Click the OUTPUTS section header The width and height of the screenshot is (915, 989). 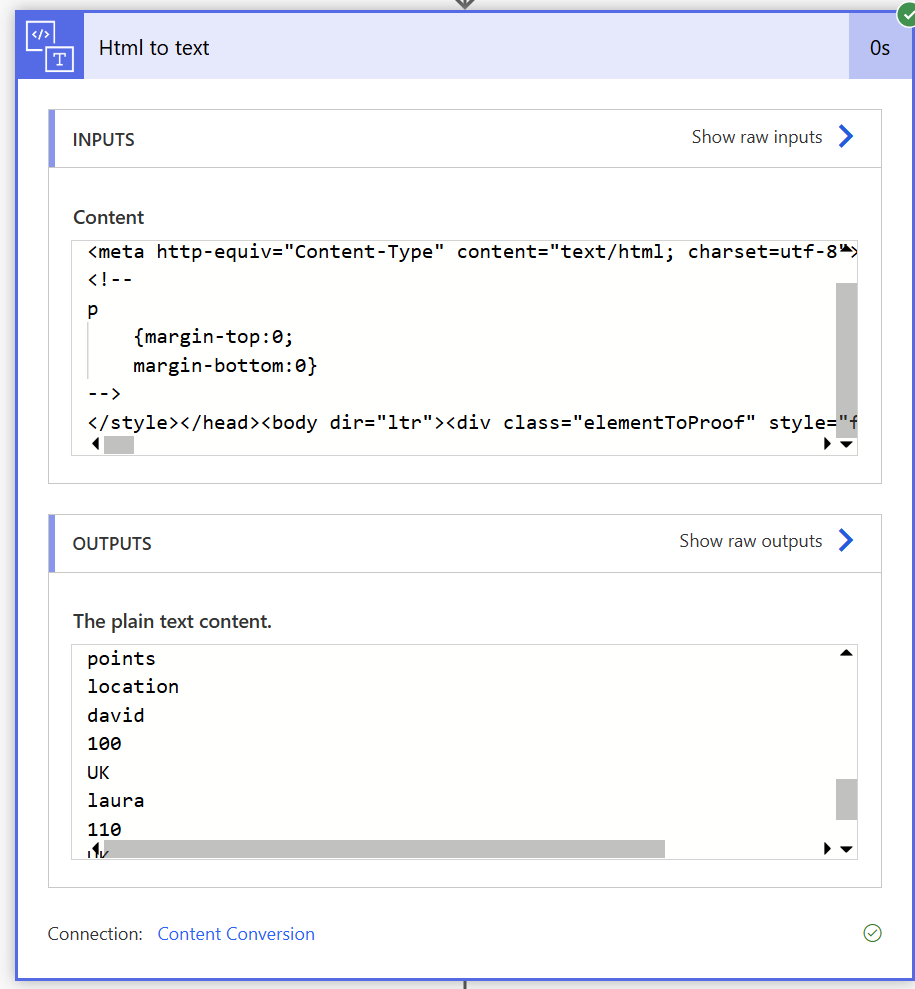click(465, 543)
